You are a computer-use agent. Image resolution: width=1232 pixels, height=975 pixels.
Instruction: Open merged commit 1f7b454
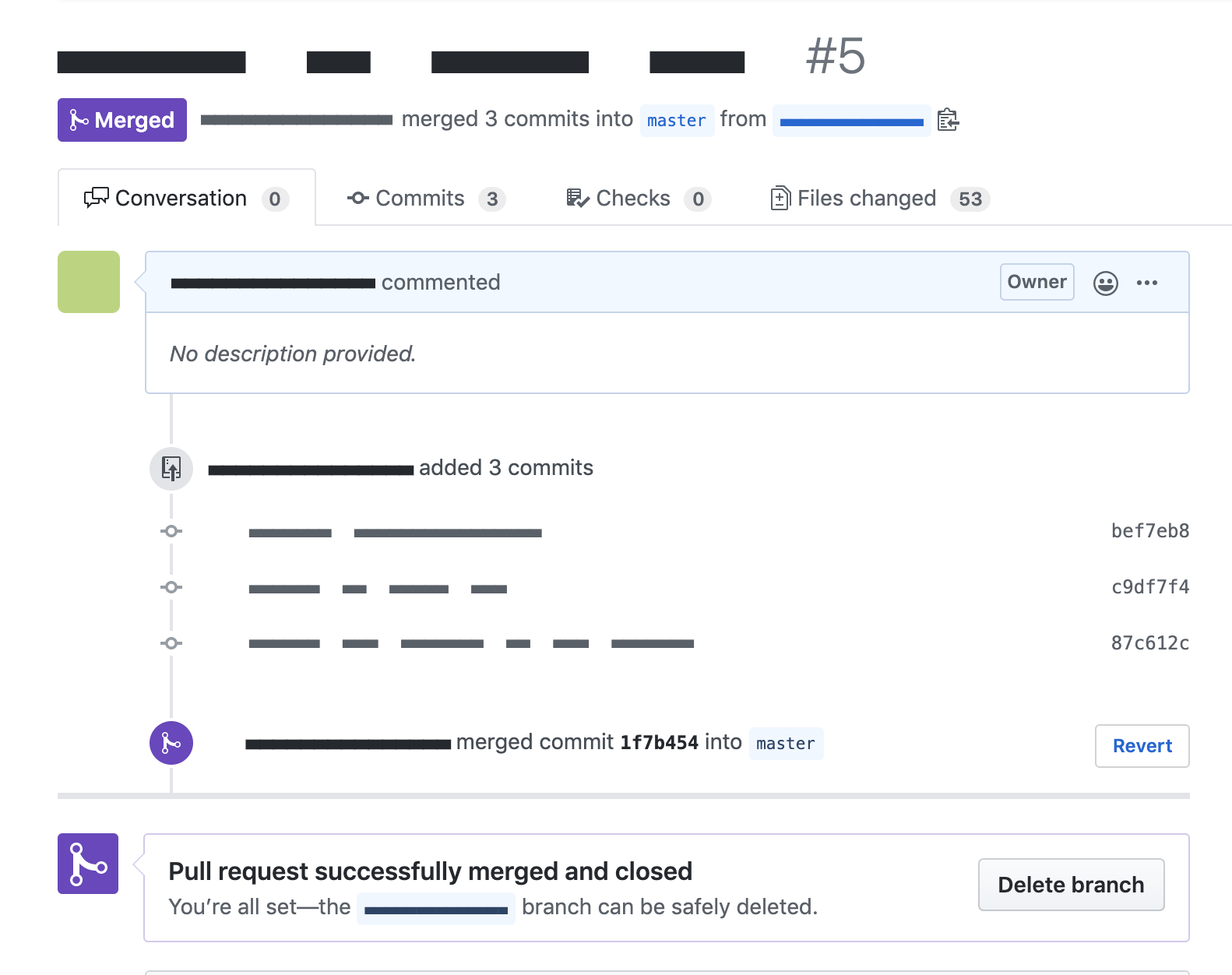tap(659, 743)
